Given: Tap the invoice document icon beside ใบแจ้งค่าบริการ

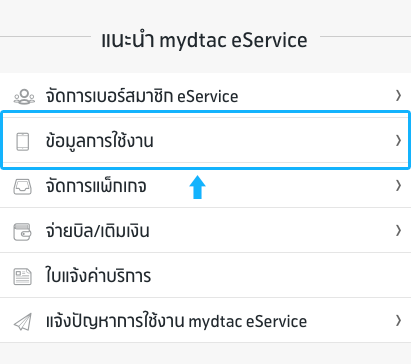Looking at the screenshot, I should point(22,277).
